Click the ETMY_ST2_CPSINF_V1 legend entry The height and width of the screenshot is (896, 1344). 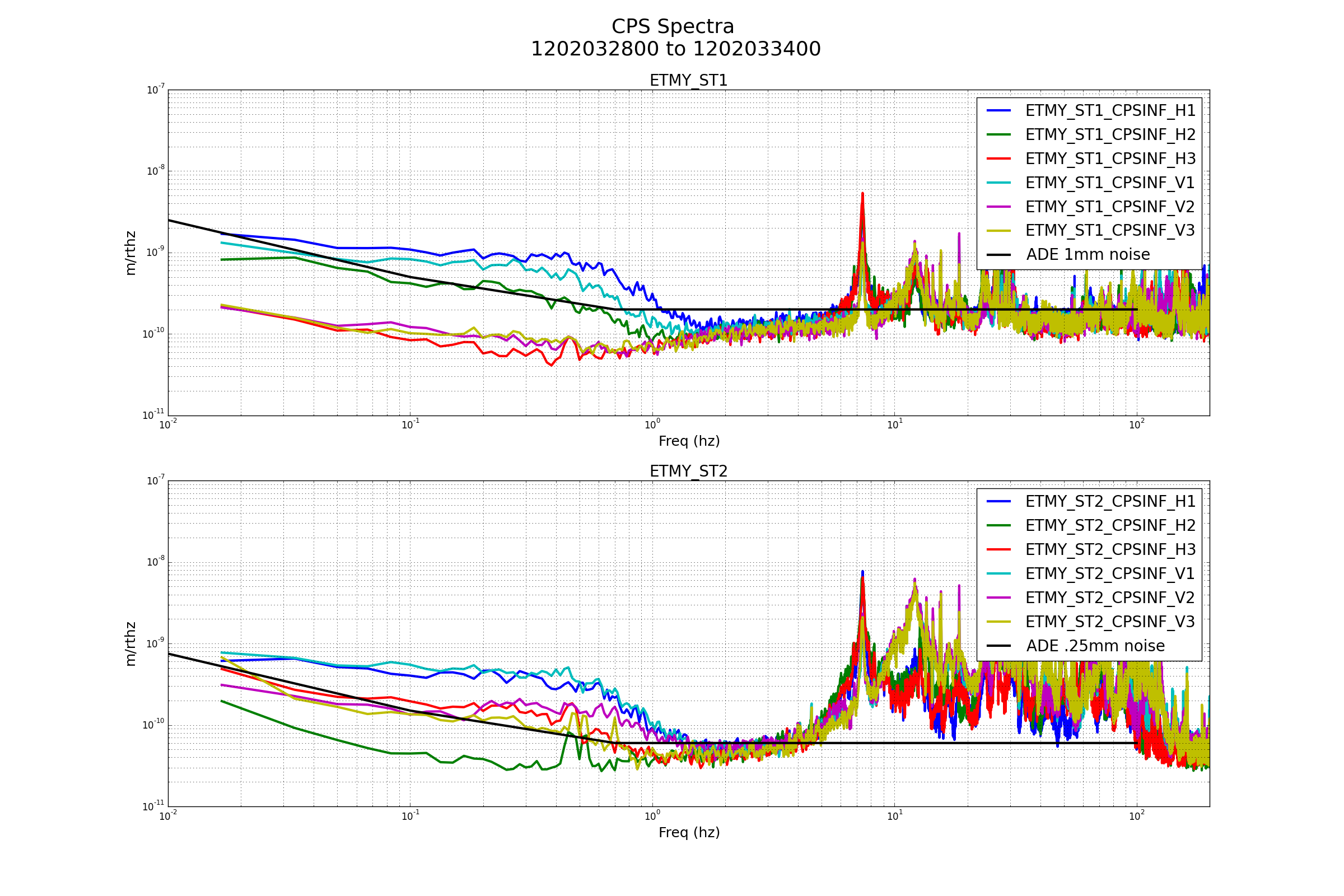pyautogui.click(x=1110, y=573)
